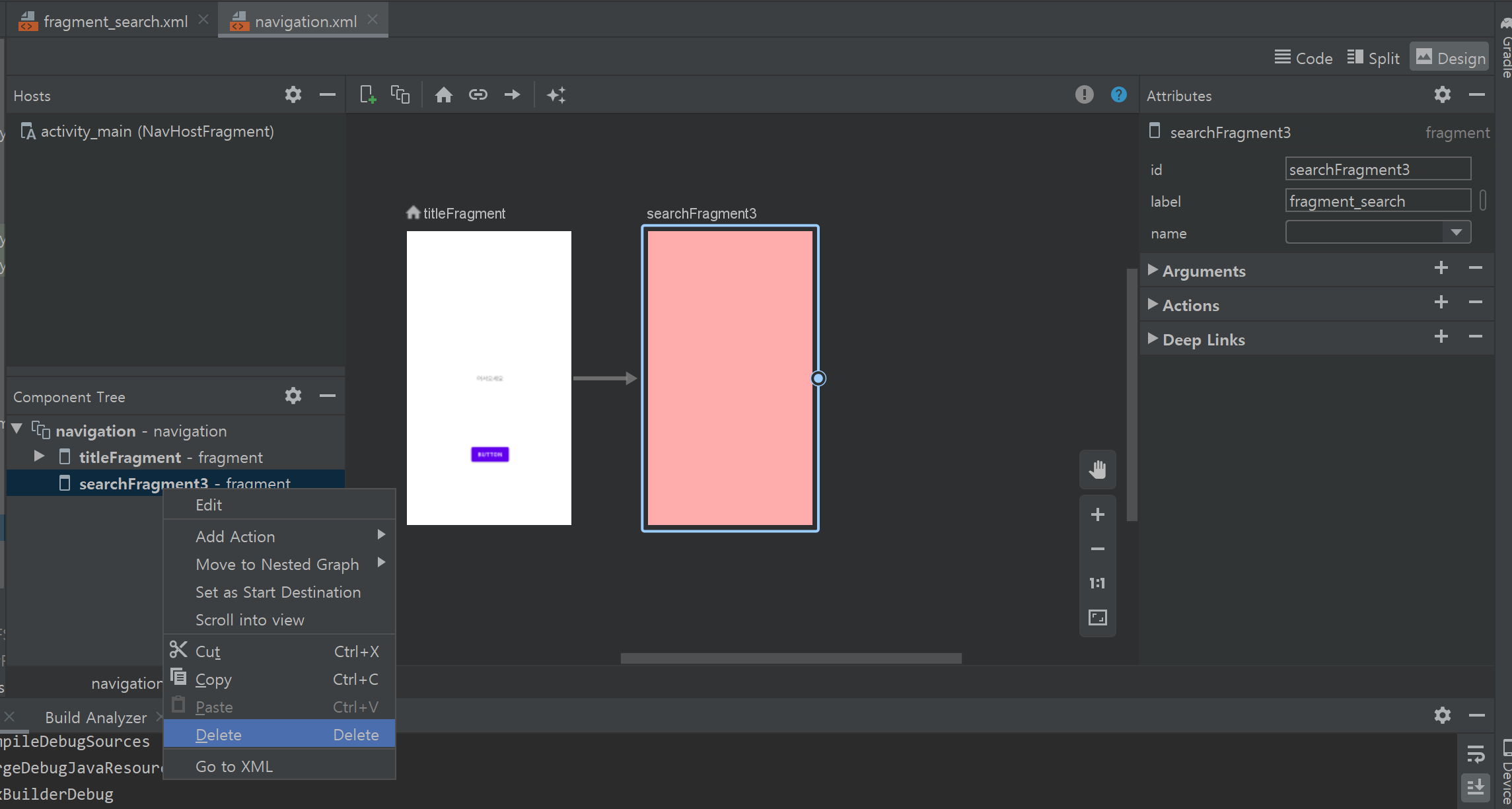This screenshot has height=809, width=1512.
Task: Click the New Destination toolbar icon
Action: [368, 95]
